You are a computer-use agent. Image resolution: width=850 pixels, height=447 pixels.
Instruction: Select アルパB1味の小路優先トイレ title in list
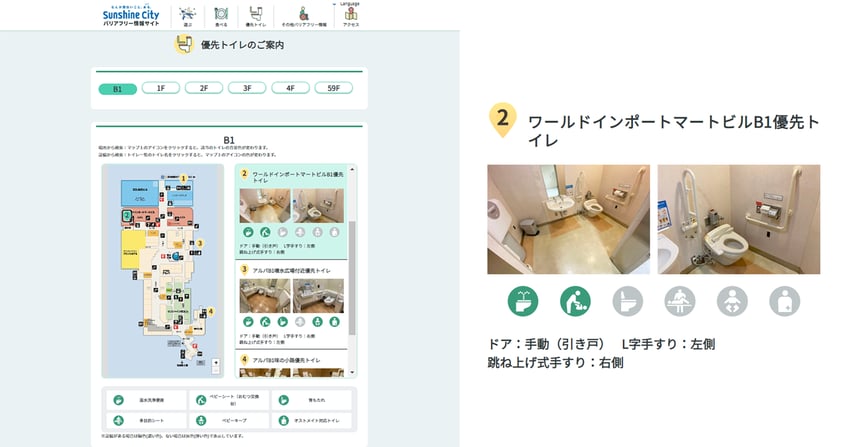point(286,360)
